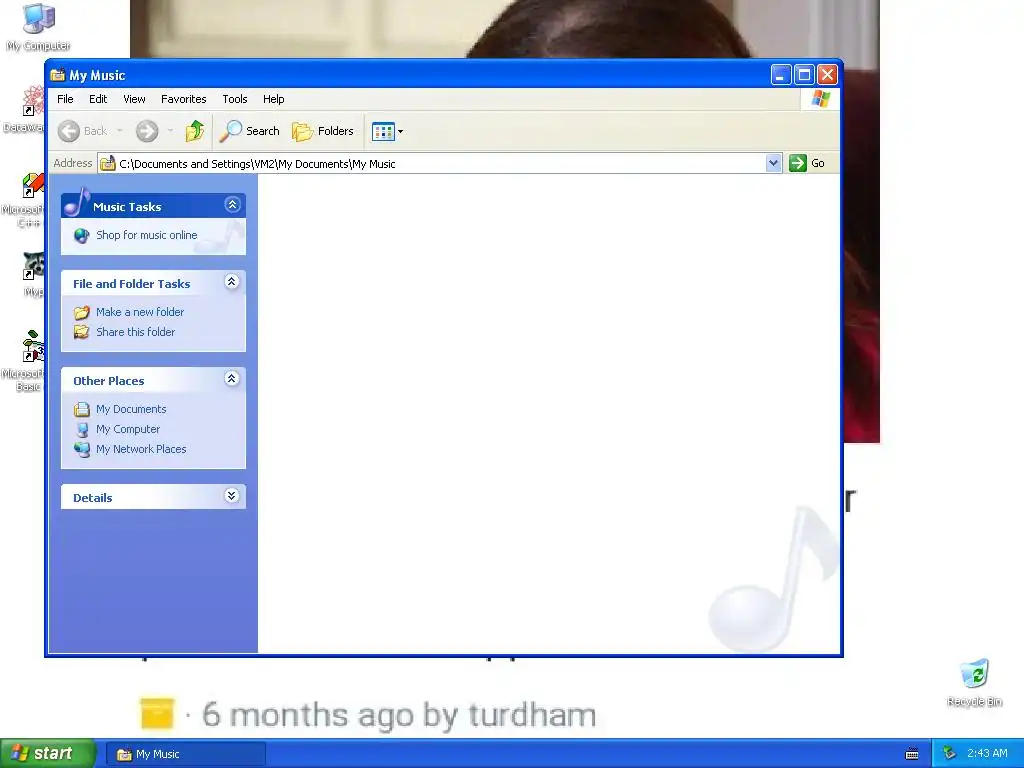Toggle the Folders pane
The height and width of the screenshot is (768, 1024).
click(323, 131)
